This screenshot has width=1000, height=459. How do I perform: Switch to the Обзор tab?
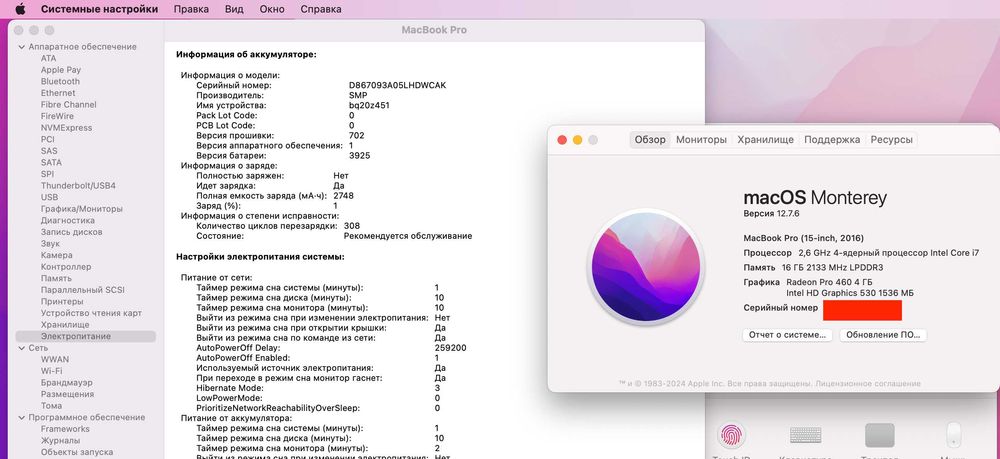(650, 140)
